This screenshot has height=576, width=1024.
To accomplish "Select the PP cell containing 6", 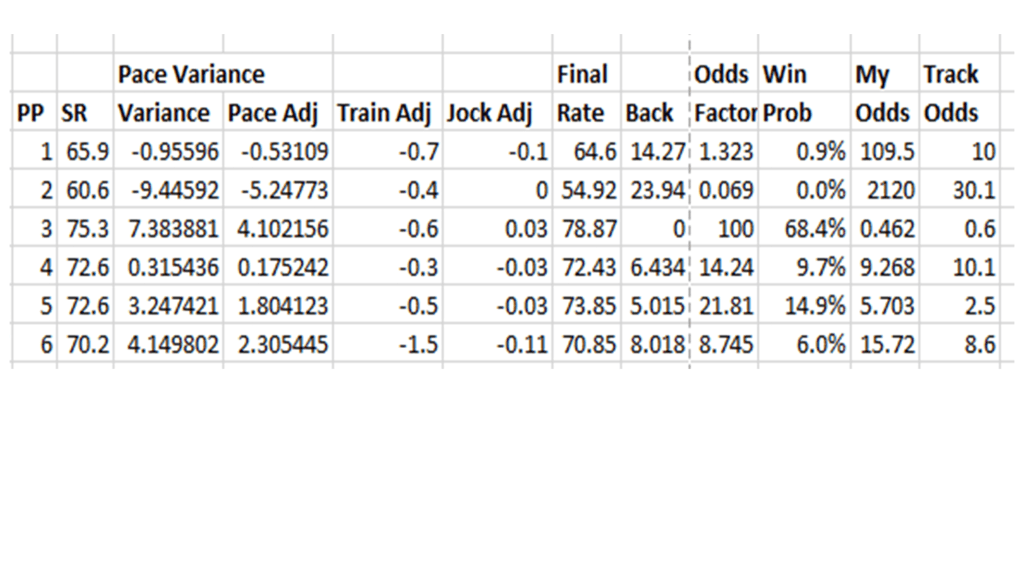I will [46, 345].
